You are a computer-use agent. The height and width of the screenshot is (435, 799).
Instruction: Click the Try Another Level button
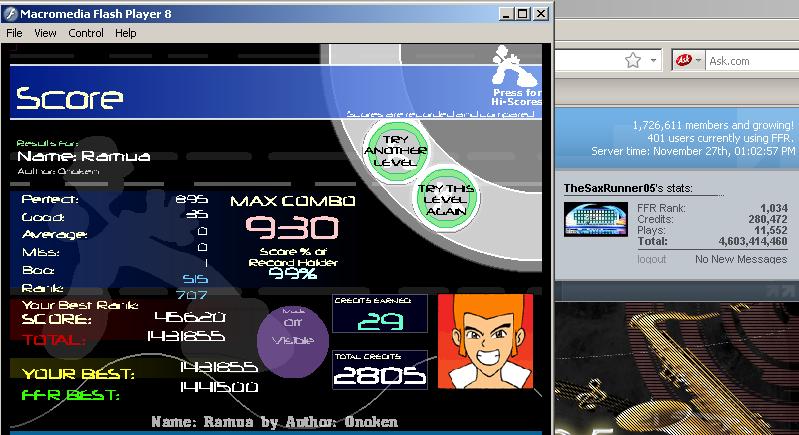coord(396,151)
